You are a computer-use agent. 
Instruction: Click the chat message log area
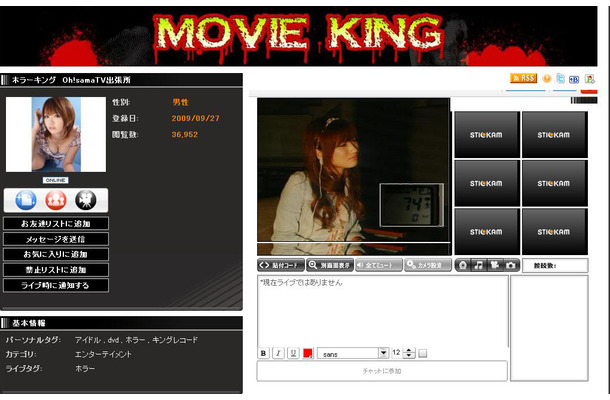(x=383, y=311)
